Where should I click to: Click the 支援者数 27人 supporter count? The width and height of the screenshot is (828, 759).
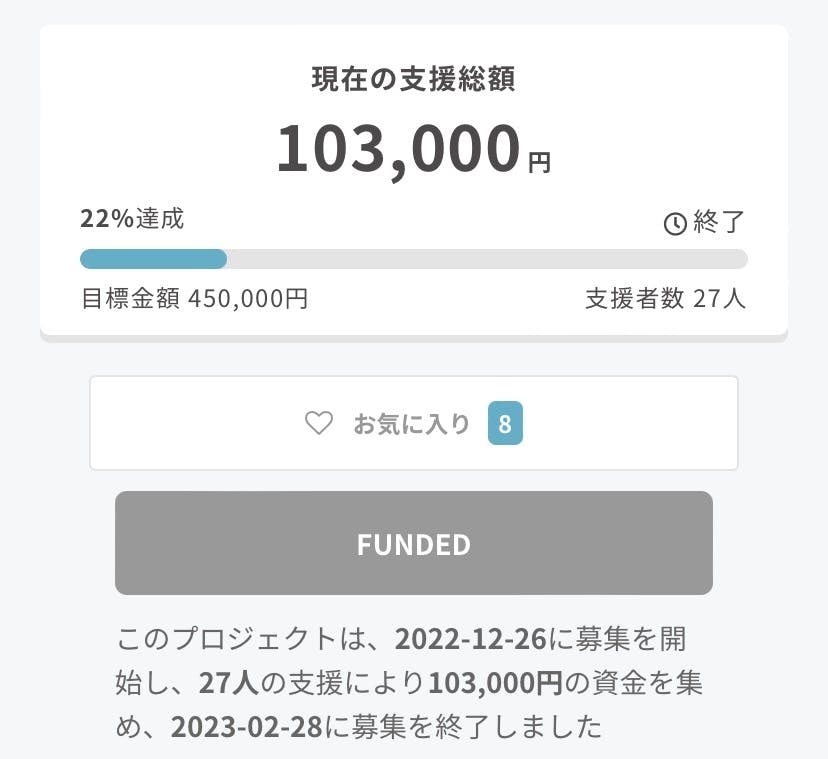pyautogui.click(x=665, y=298)
